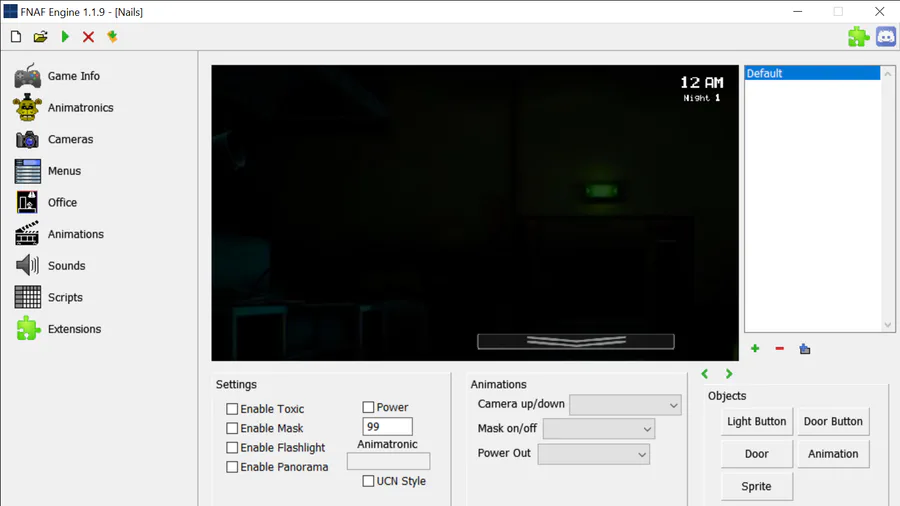Click the scroll up arrow of states list

888,73
